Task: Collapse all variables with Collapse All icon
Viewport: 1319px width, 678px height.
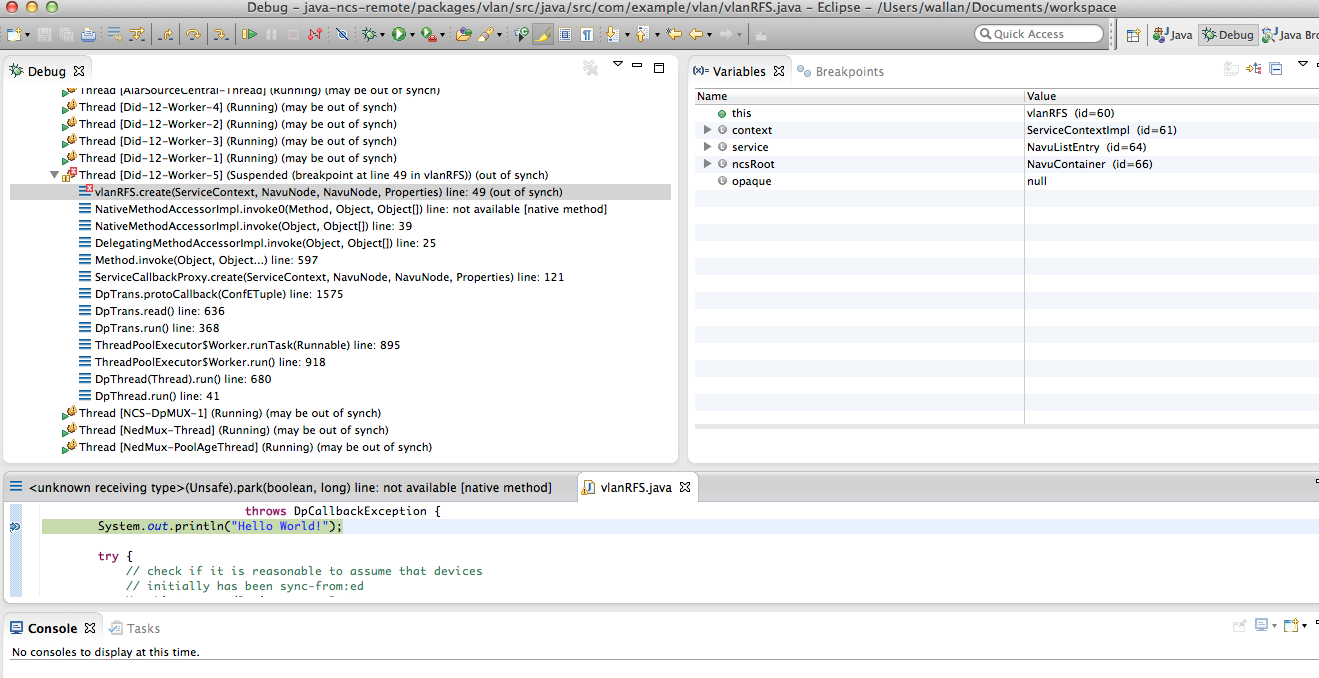Action: click(x=1276, y=69)
